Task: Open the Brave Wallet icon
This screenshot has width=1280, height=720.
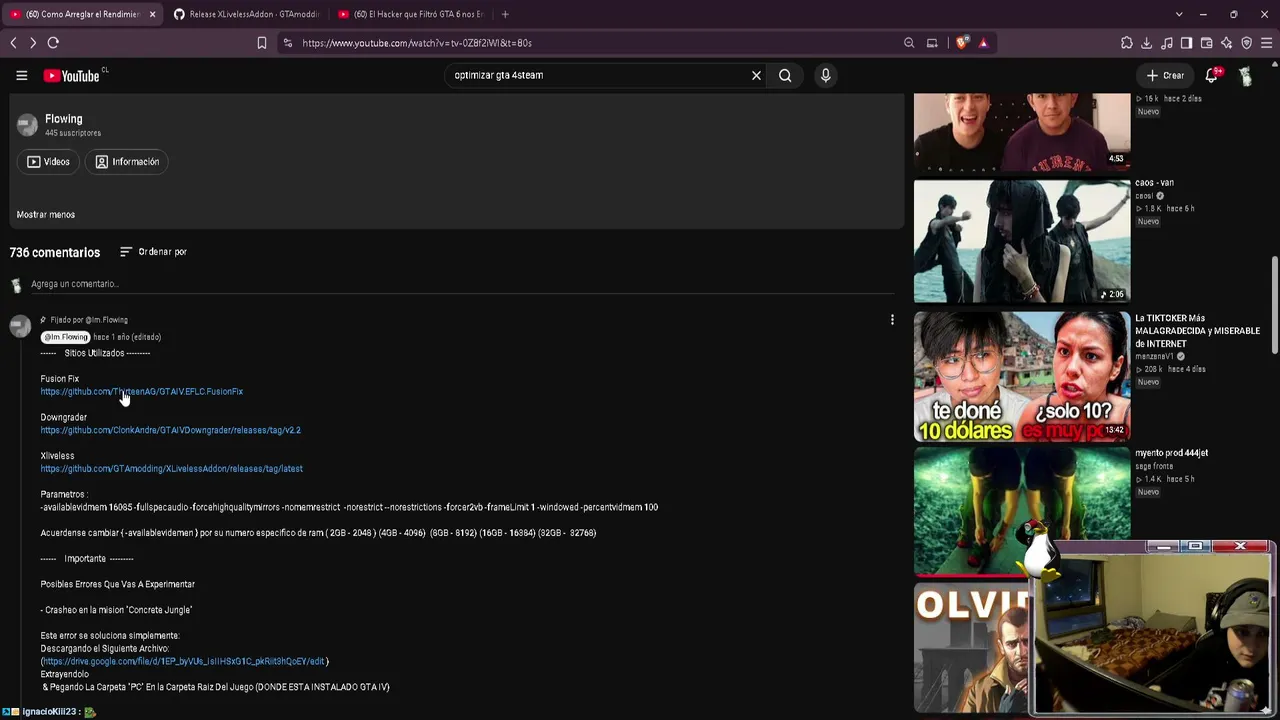Action: point(1207,43)
